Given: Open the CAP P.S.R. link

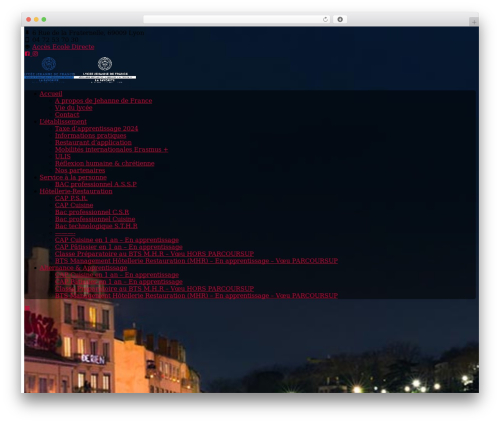Looking at the screenshot, I should coord(71,198).
